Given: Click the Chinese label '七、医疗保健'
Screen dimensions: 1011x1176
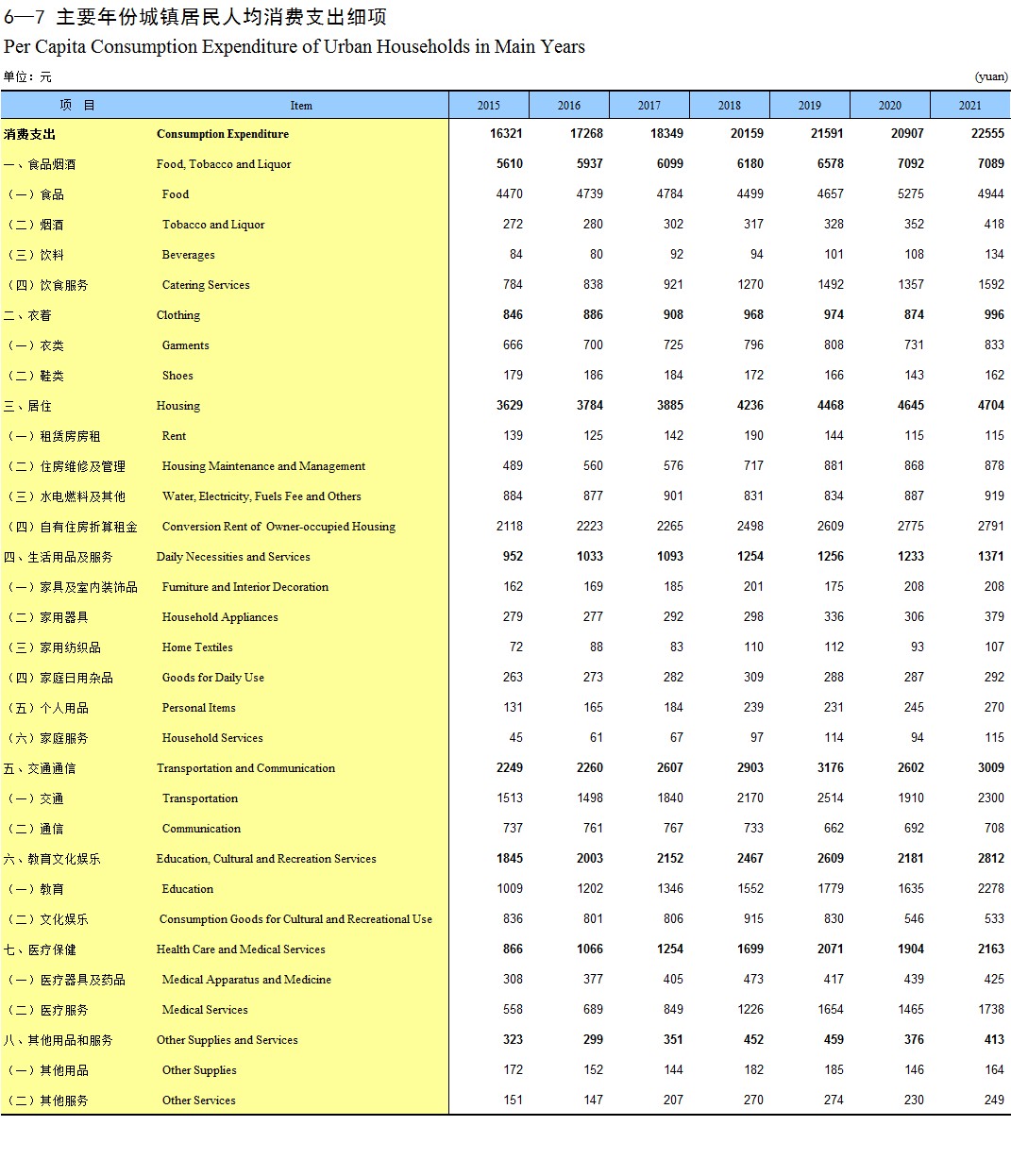Looking at the screenshot, I should 40,949.
